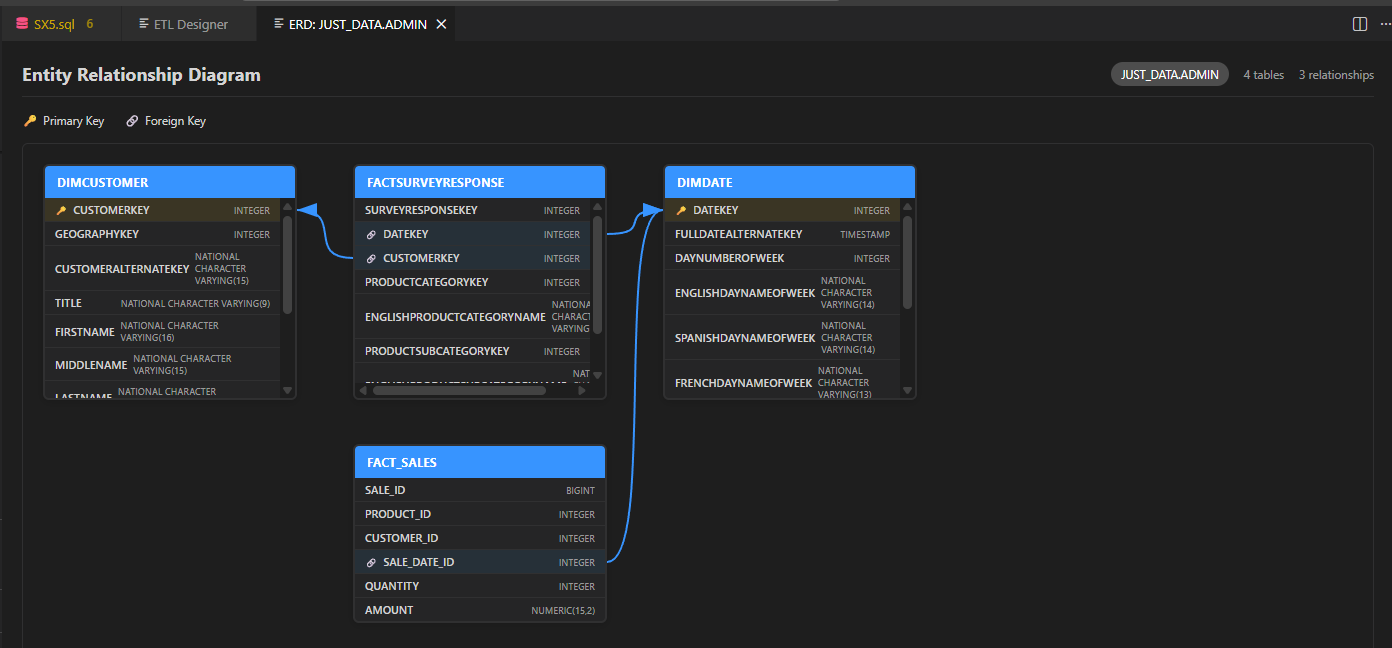
Task: Click the DIMDATE scroll up arrow
Action: click(x=908, y=207)
